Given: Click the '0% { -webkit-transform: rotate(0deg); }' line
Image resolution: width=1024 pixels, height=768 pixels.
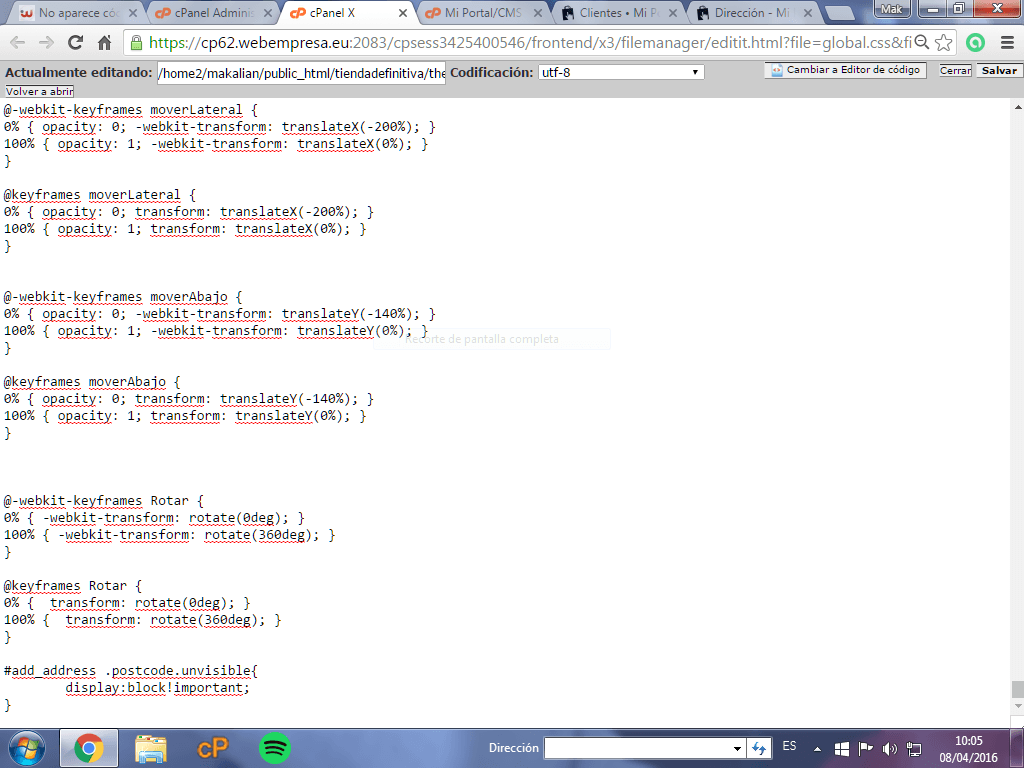Looking at the screenshot, I should pyautogui.click(x=154, y=517).
